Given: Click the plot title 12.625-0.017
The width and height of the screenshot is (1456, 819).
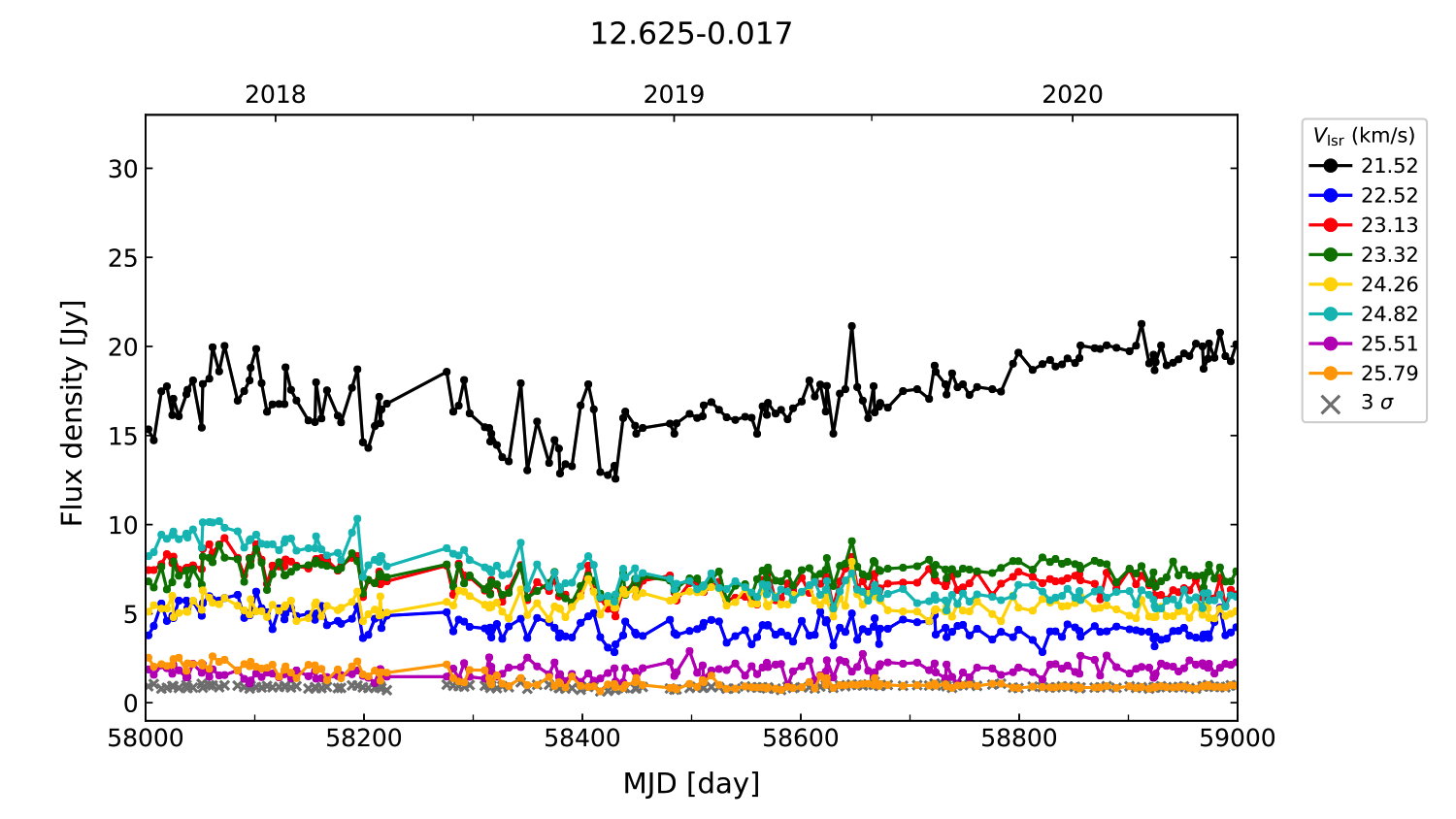Looking at the screenshot, I should pyautogui.click(x=691, y=34).
